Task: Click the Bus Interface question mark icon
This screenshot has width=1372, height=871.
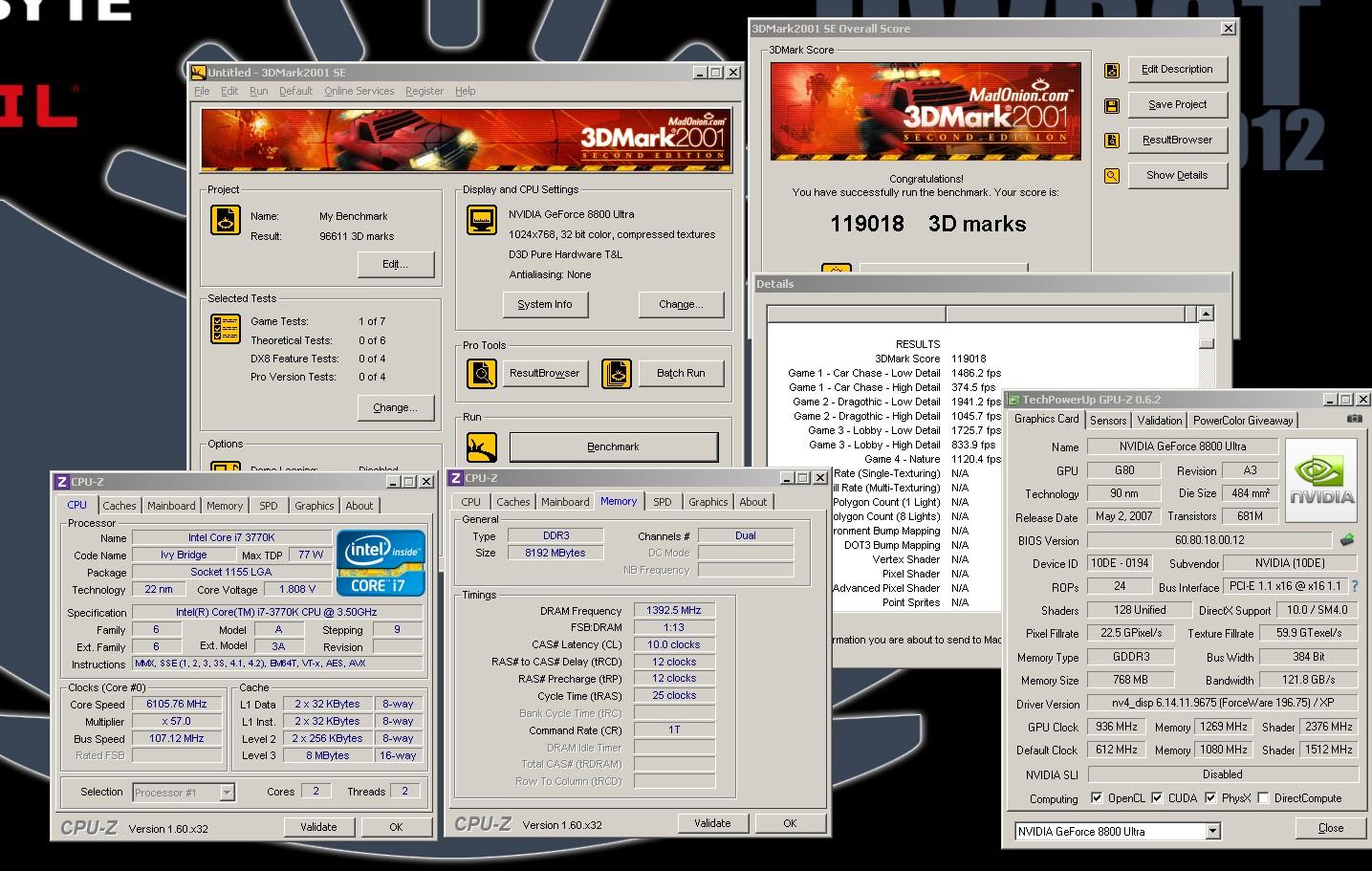Action: [x=1355, y=586]
